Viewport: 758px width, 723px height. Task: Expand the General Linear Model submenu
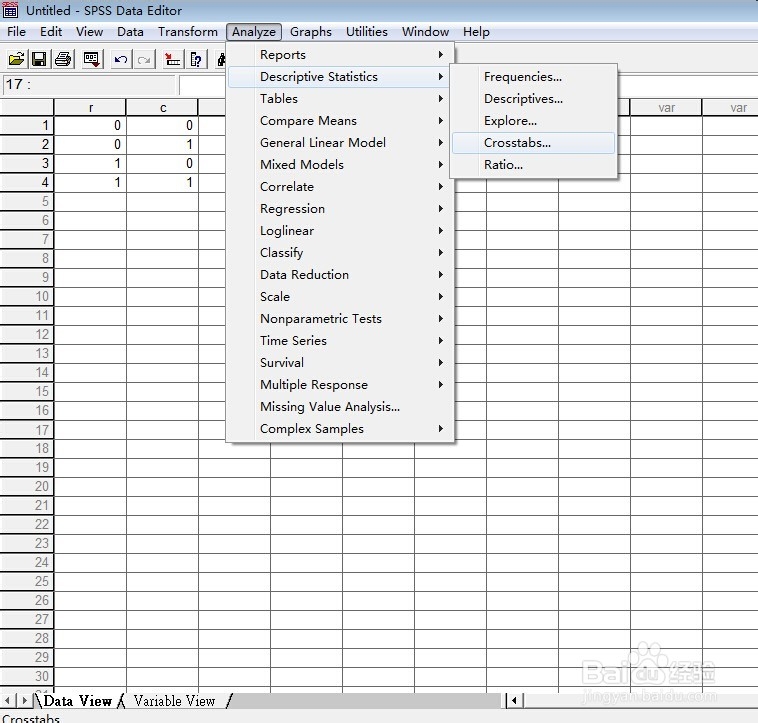click(x=340, y=143)
